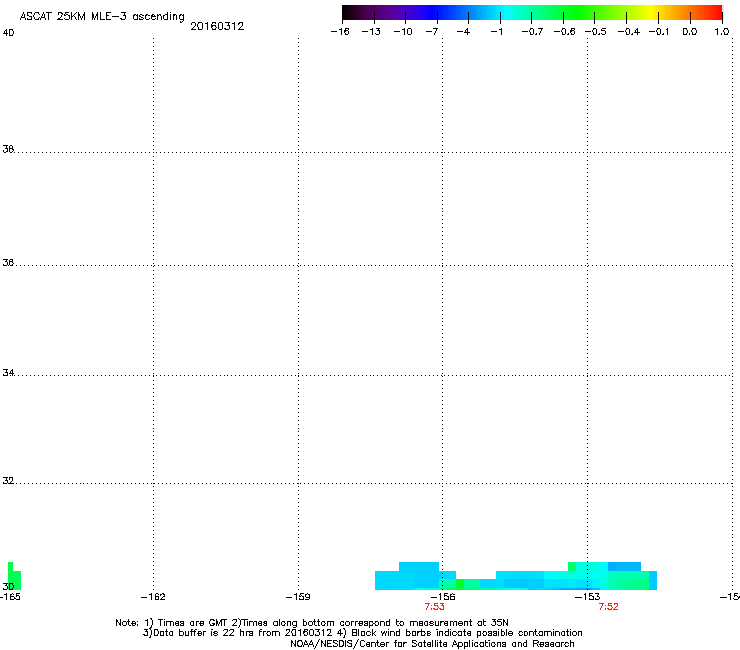740x650 pixels.
Task: Click the color bar label -10
Action: pos(403,32)
